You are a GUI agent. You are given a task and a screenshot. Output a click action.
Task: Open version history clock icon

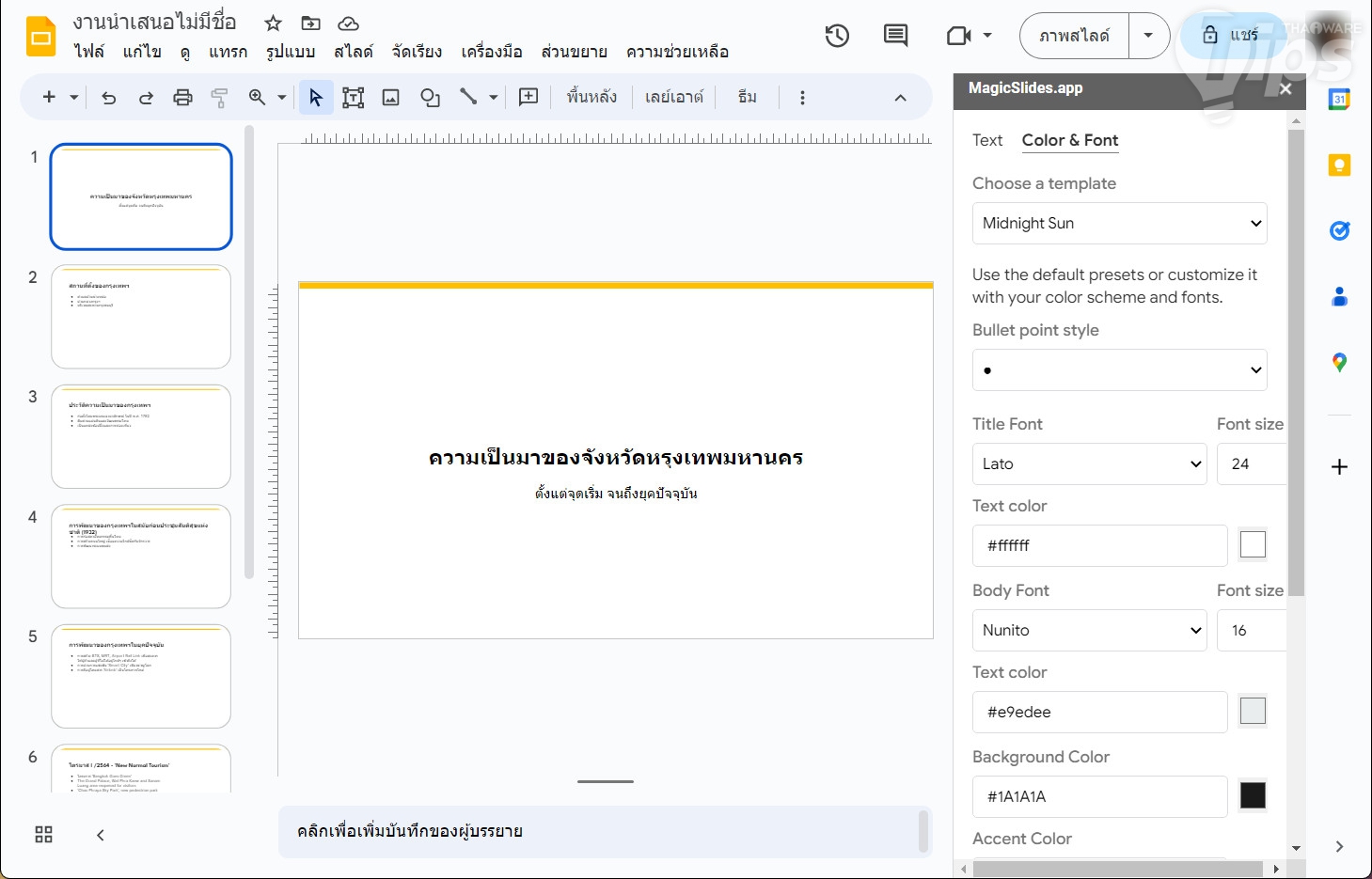click(837, 36)
